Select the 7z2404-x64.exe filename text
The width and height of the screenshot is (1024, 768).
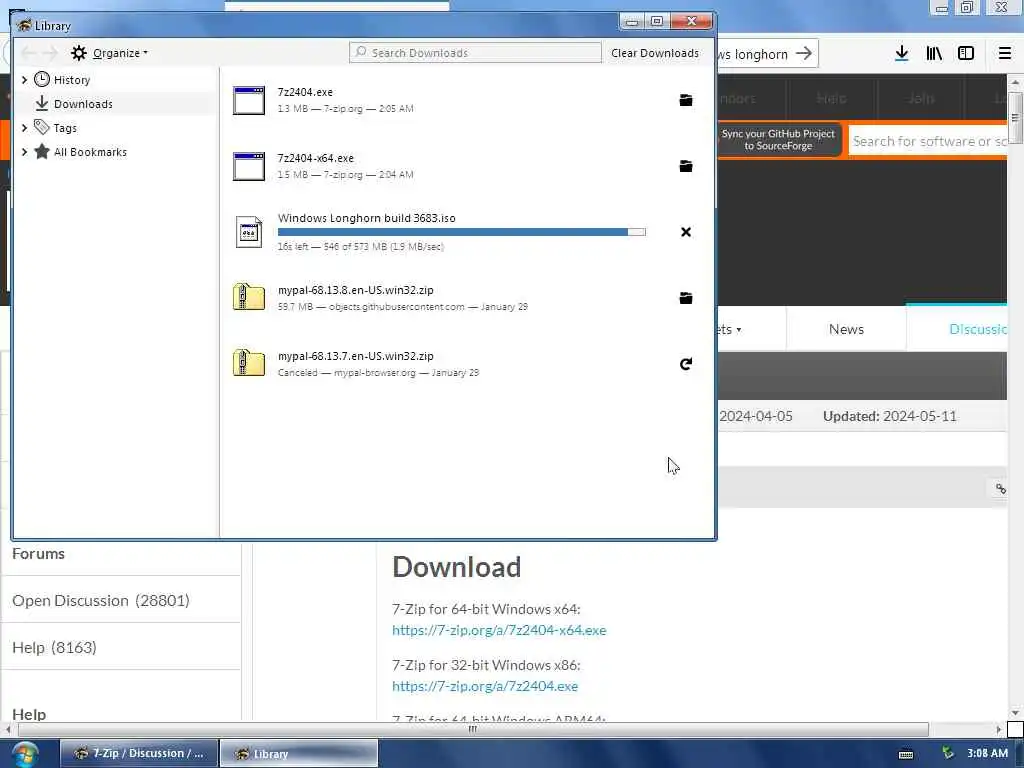tap(315, 158)
